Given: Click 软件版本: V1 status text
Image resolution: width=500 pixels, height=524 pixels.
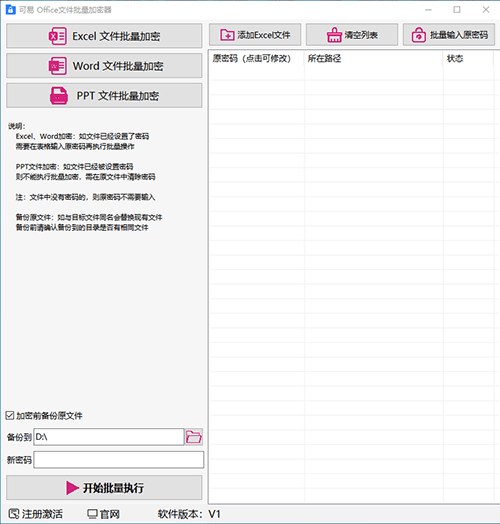Looking at the screenshot, I should click(x=189, y=514).
